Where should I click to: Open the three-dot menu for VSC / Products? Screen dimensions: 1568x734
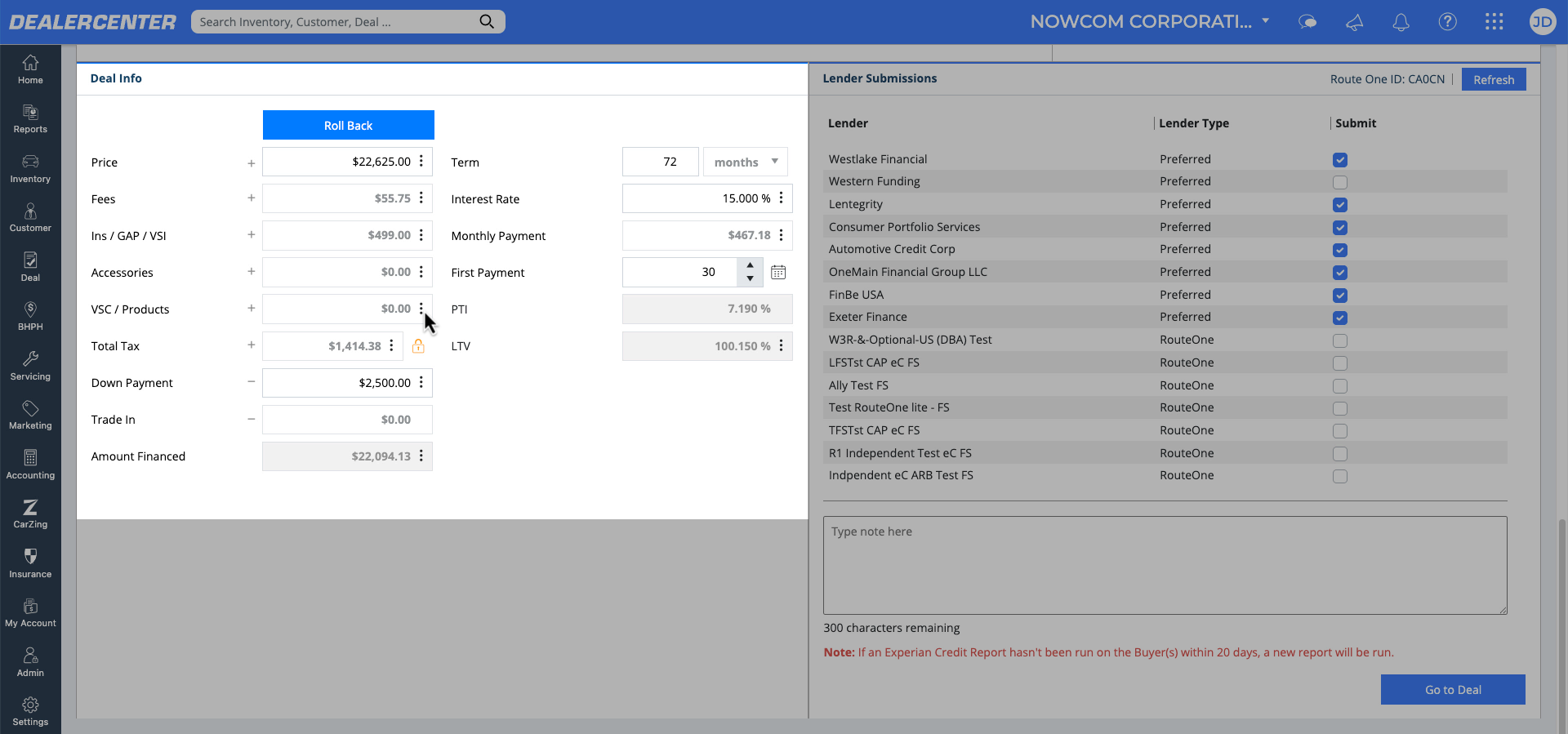point(421,309)
